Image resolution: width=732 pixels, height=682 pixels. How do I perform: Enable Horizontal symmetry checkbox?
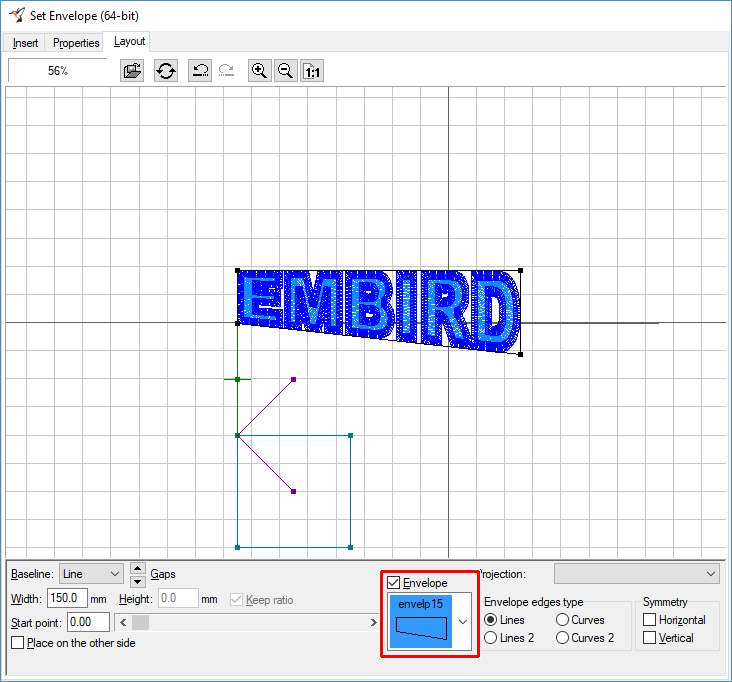pos(650,620)
